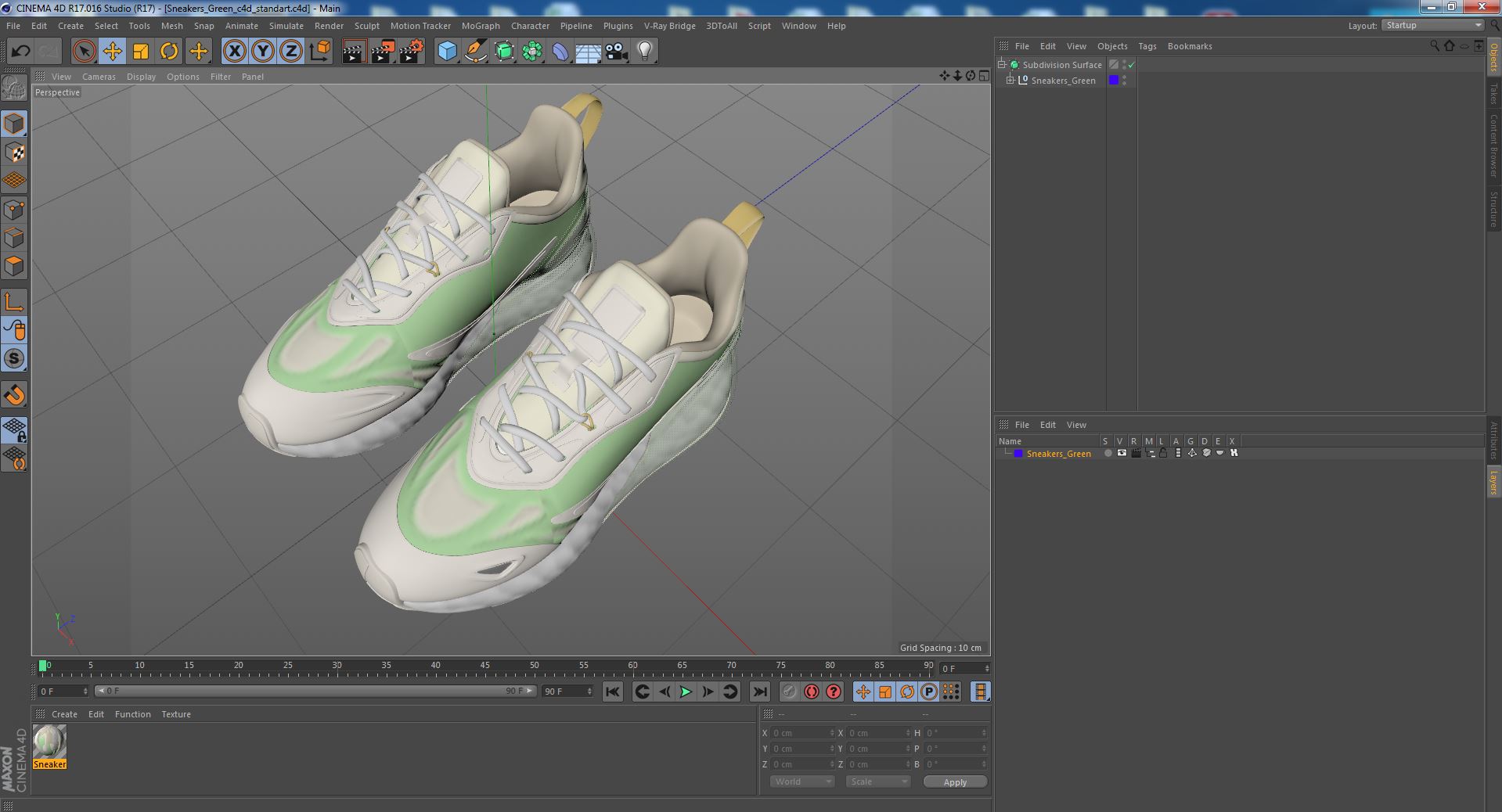1502x812 pixels.
Task: Click the Subdivision Surface generator icon
Action: coord(504,52)
